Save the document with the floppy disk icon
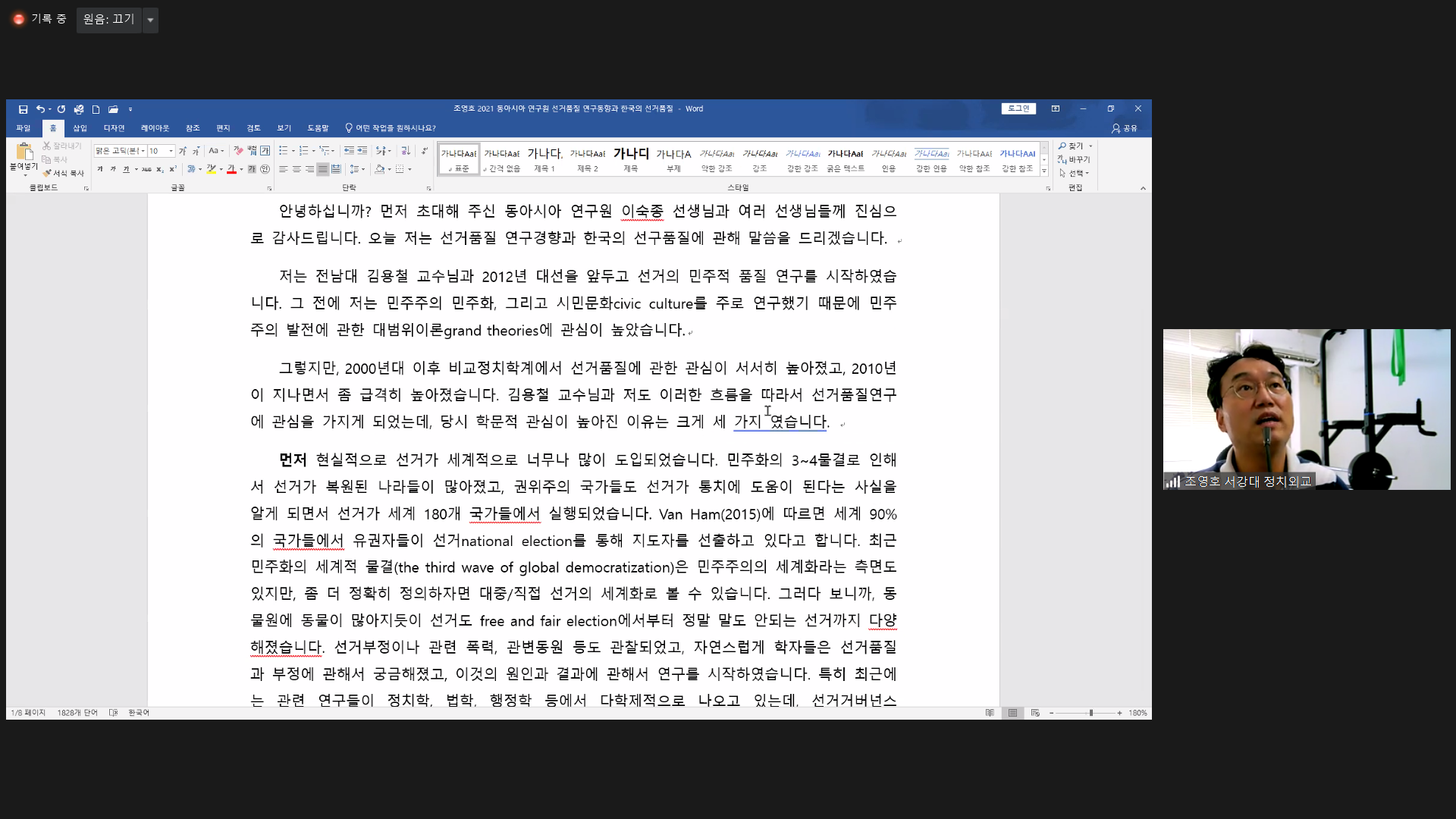Image resolution: width=1456 pixels, height=819 pixels. tap(23, 109)
